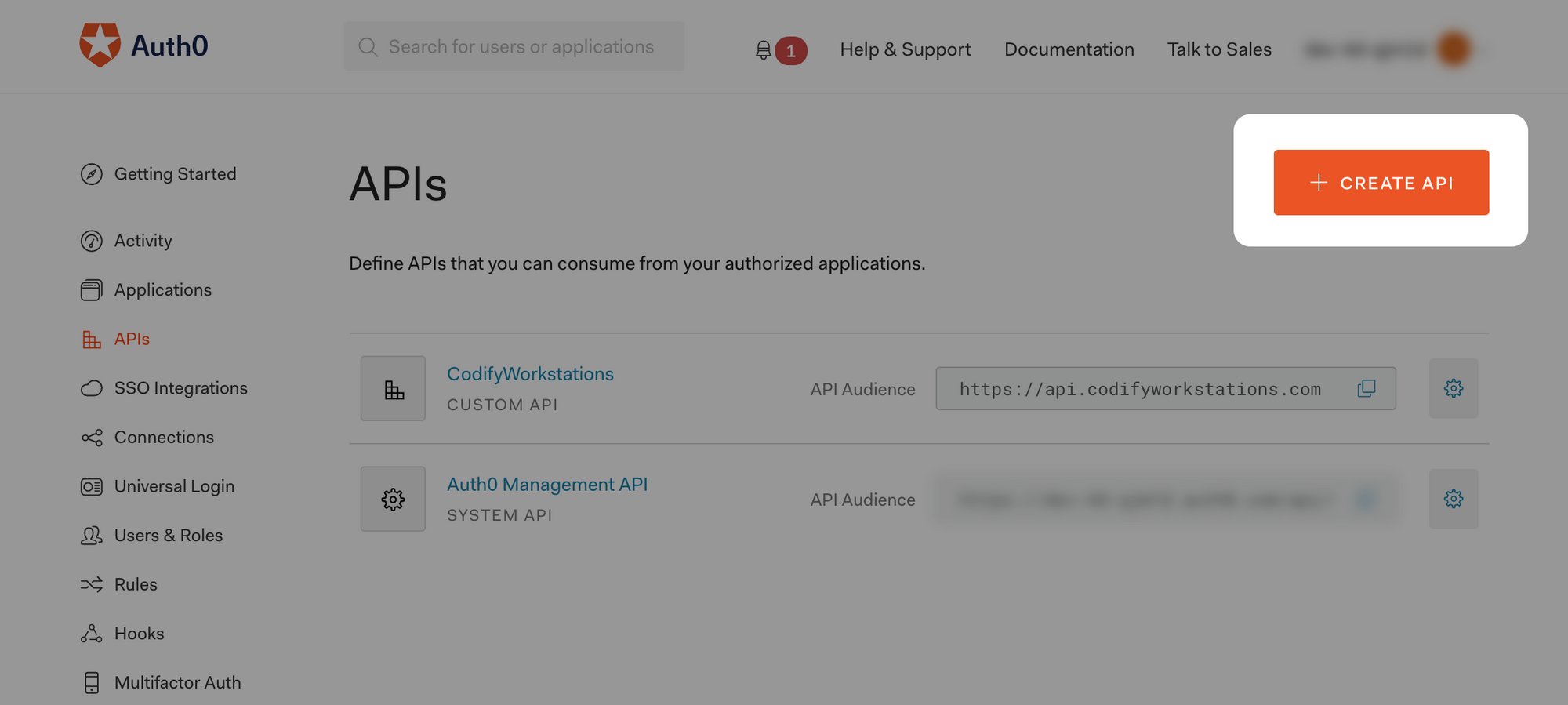Click the 'APIs' page heading
The height and width of the screenshot is (705, 1568).
[398, 184]
